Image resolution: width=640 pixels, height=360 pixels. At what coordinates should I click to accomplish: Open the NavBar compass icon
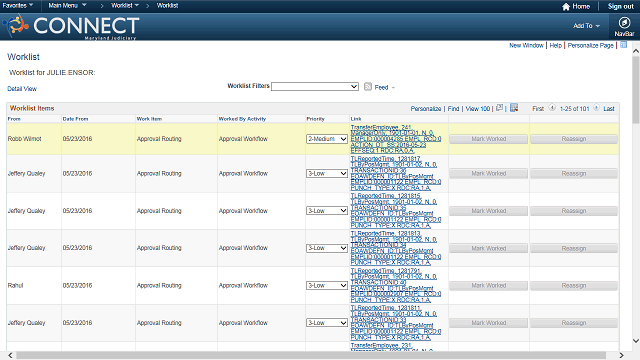pyautogui.click(x=624, y=22)
